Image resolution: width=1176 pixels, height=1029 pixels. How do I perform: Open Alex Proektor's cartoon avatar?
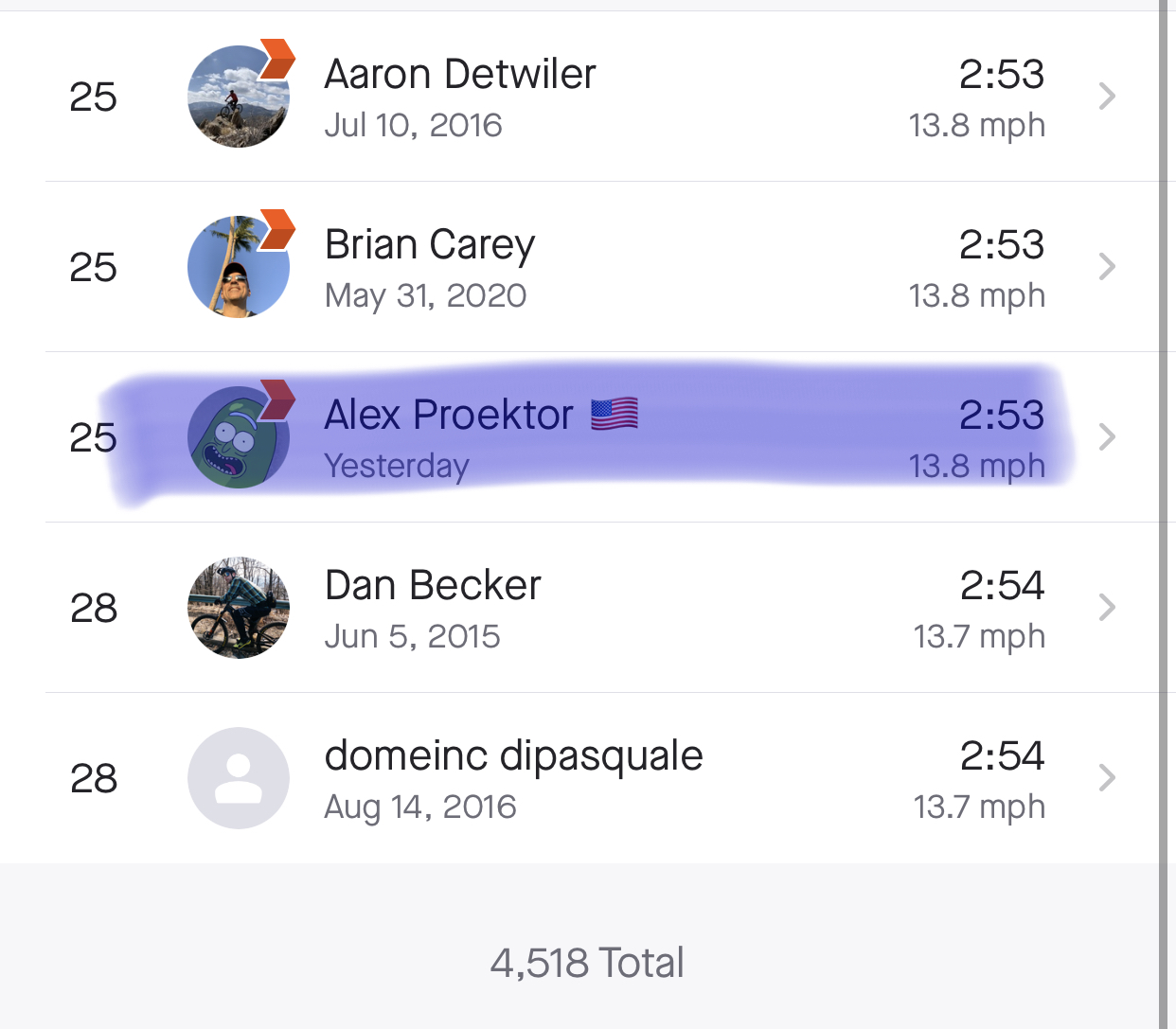(239, 437)
